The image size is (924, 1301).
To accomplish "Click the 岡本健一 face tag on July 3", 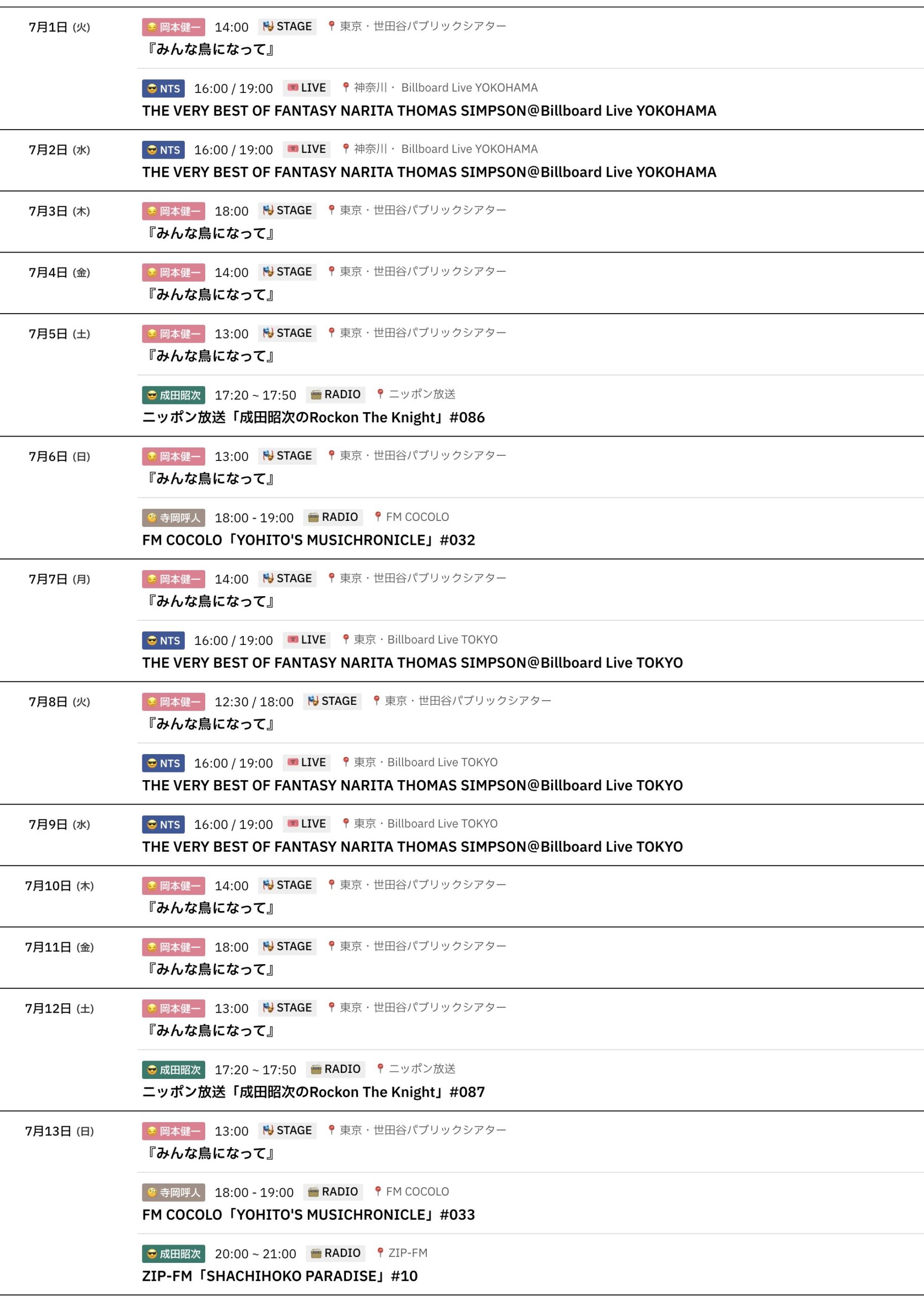I will (174, 211).
